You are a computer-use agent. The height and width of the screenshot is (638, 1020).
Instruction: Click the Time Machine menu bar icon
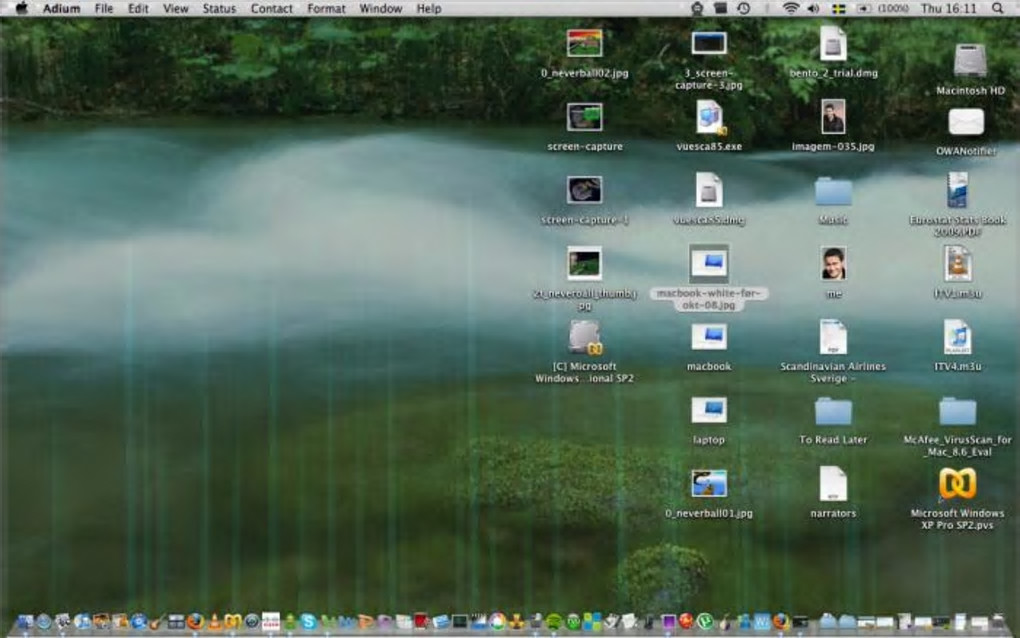[x=744, y=8]
